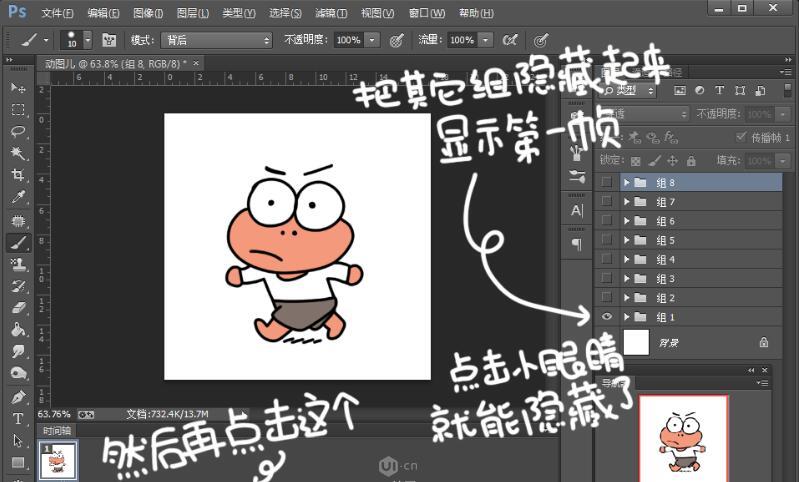Screen dimensions: 799x482
Task: Select the Pen tool
Action: pyautogui.click(x=18, y=396)
